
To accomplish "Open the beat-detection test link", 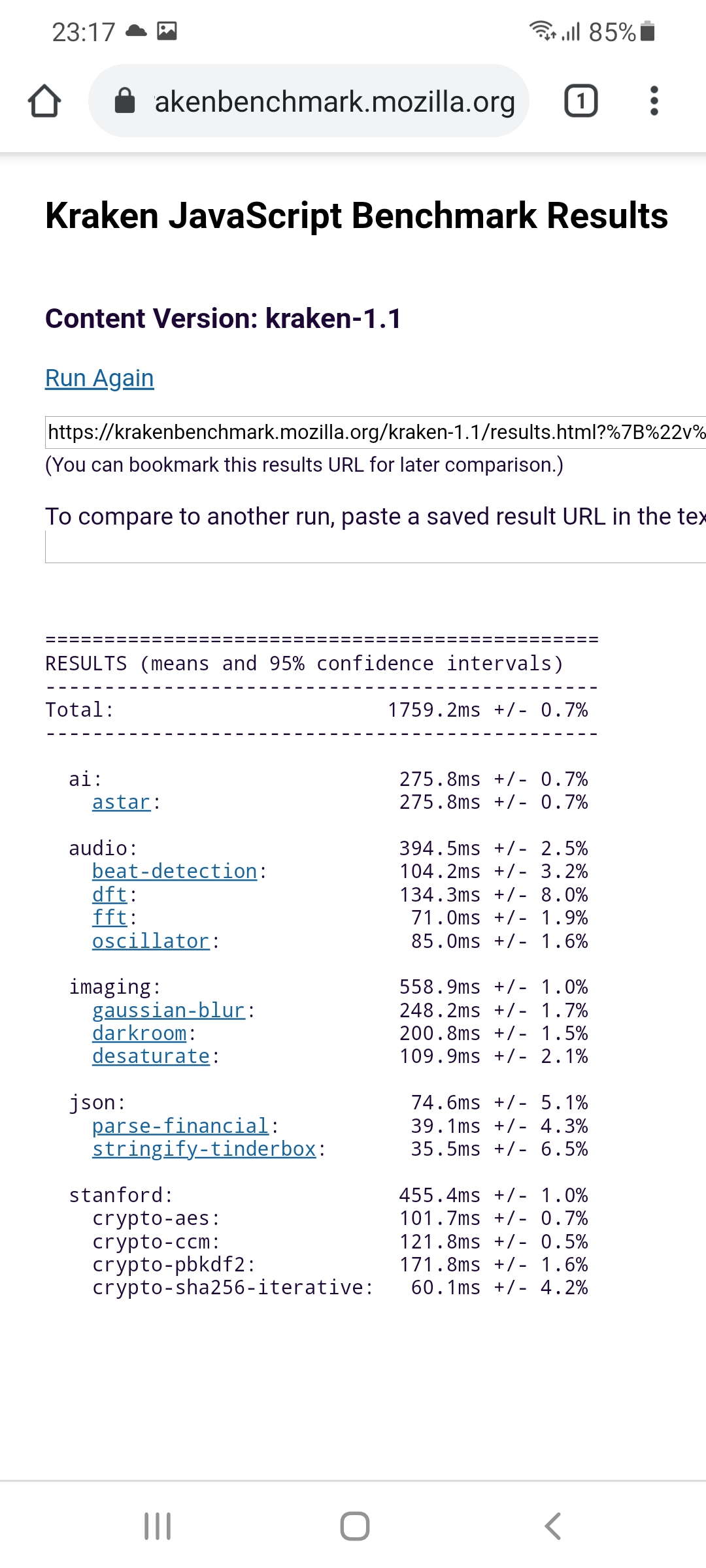I will [x=175, y=872].
